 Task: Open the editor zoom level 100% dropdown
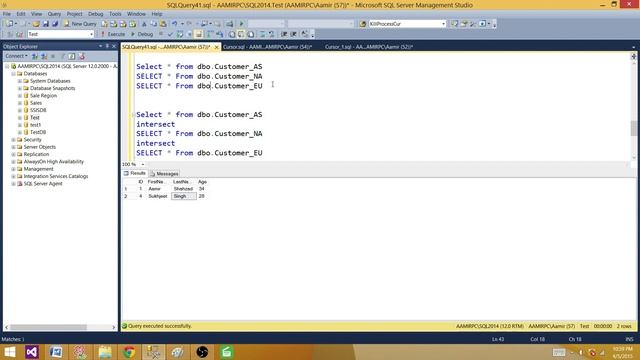[x=143, y=164]
